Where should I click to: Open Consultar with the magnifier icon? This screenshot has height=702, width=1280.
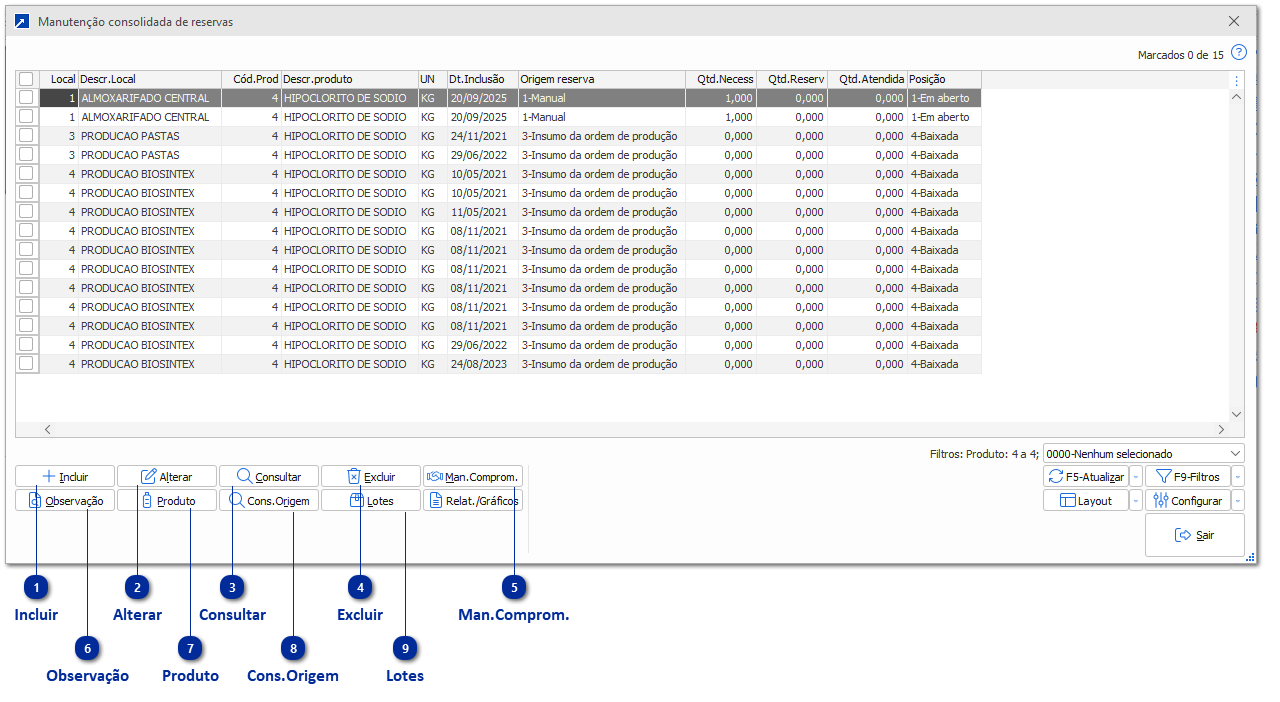pyautogui.click(x=268, y=477)
